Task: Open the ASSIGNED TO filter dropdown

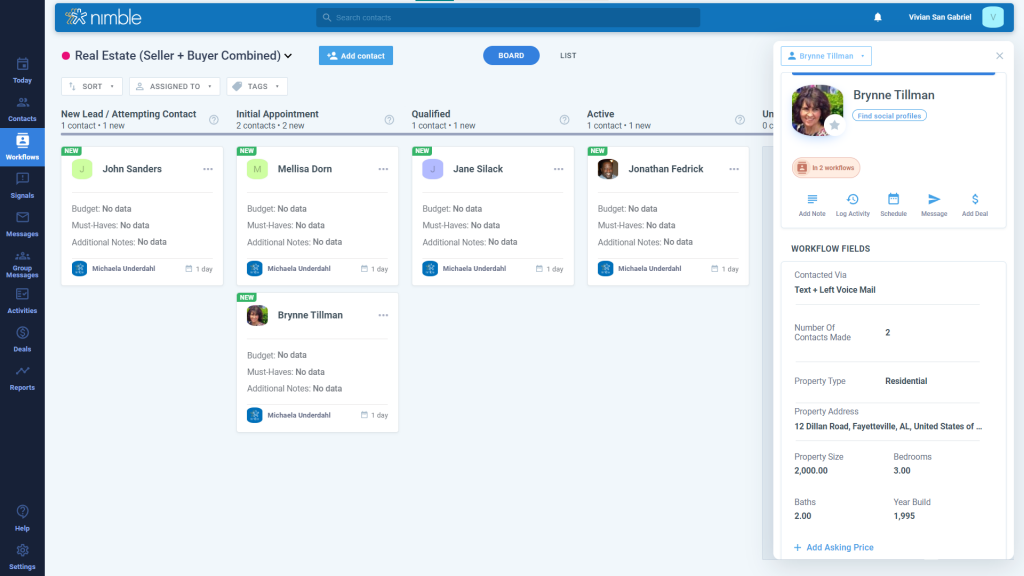Action: click(174, 86)
